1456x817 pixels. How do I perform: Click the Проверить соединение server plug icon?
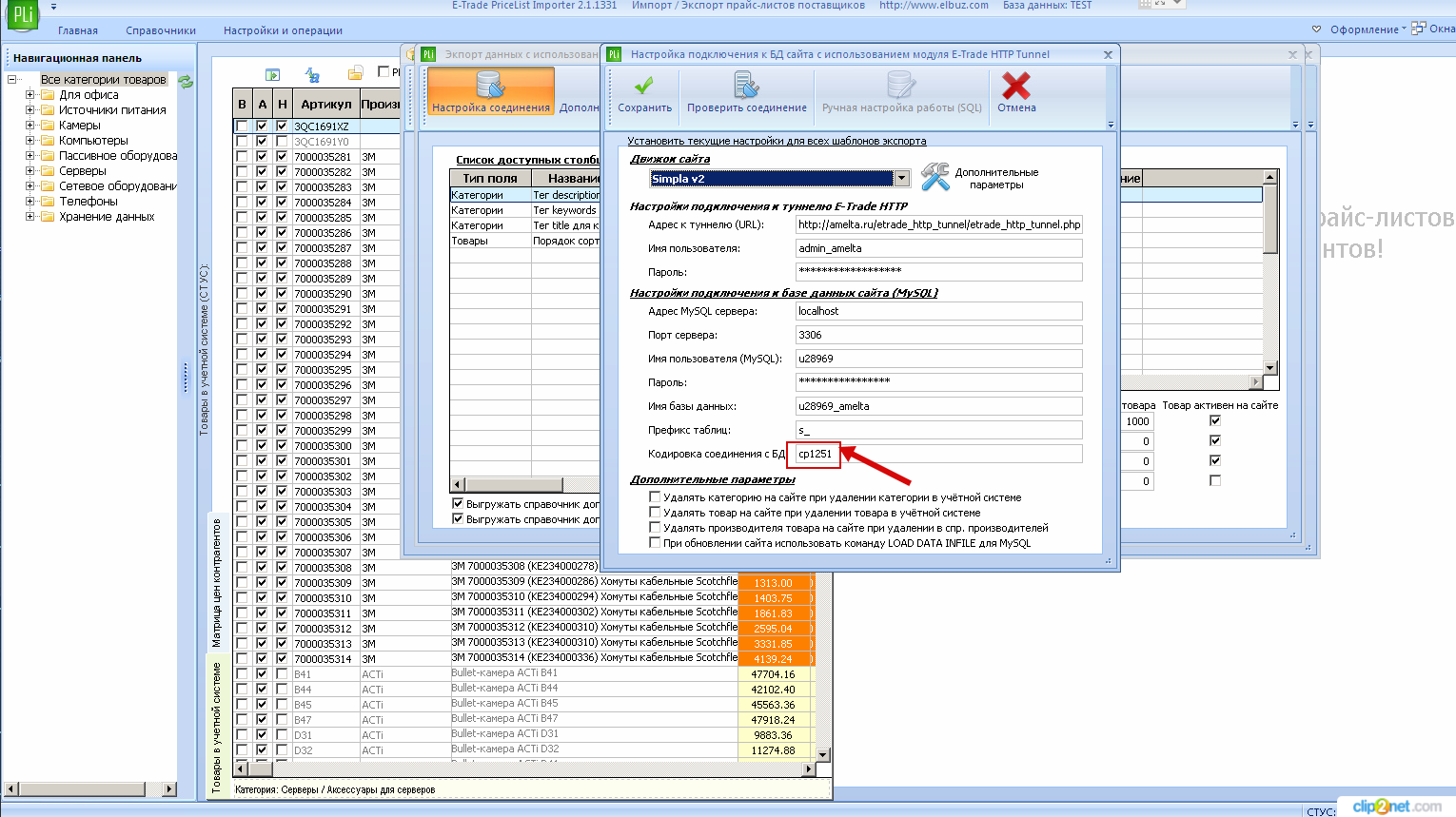[747, 86]
